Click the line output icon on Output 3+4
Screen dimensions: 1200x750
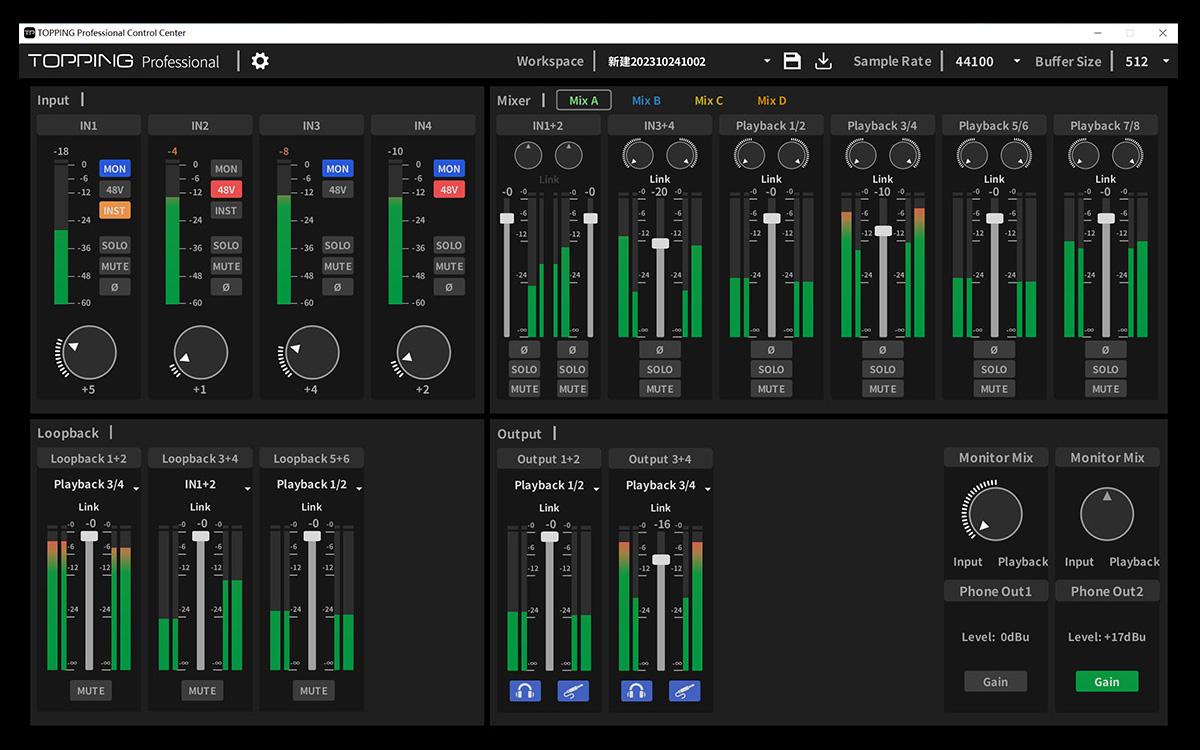pyautogui.click(x=685, y=690)
